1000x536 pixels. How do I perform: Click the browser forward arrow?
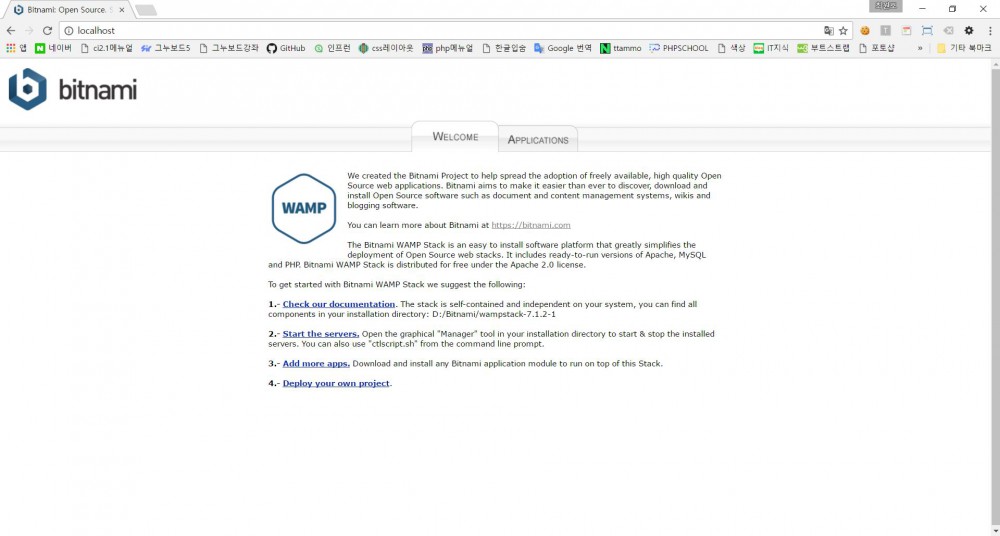point(29,31)
